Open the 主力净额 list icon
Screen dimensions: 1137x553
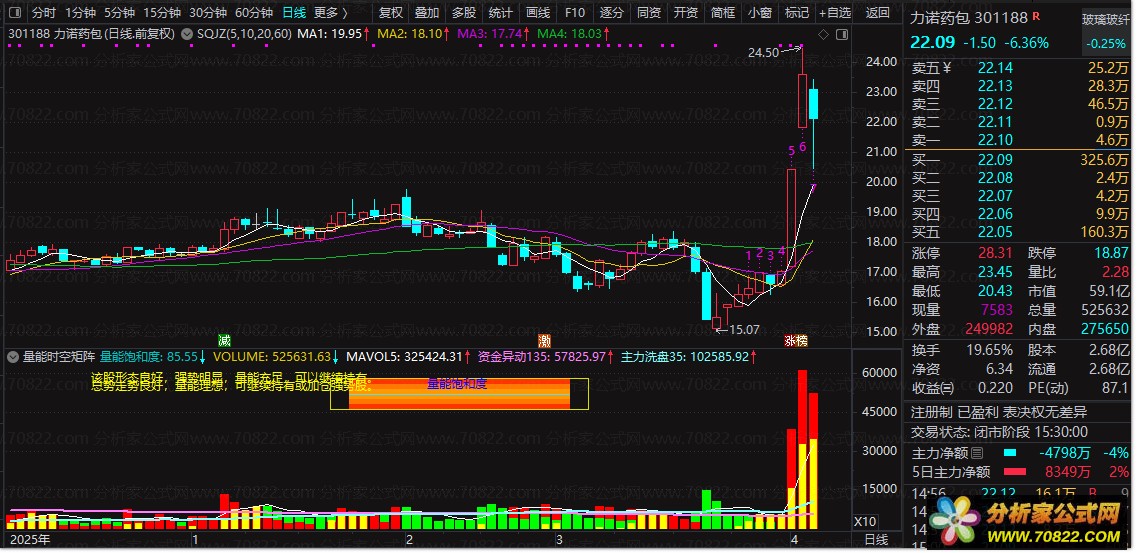[x=977, y=454]
